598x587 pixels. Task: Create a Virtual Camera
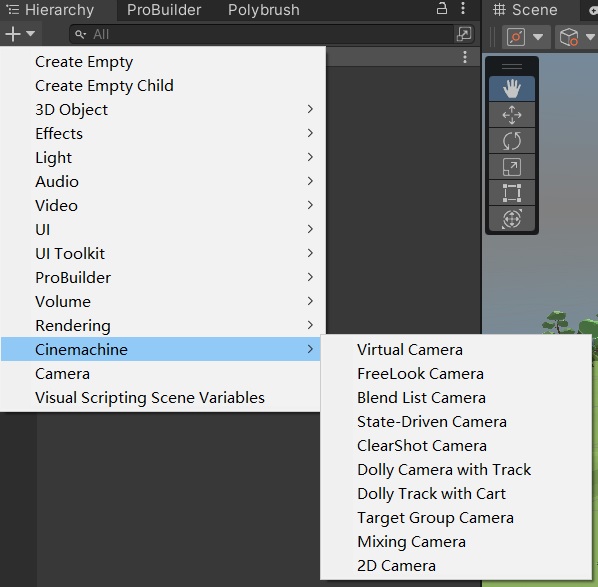coord(456,350)
